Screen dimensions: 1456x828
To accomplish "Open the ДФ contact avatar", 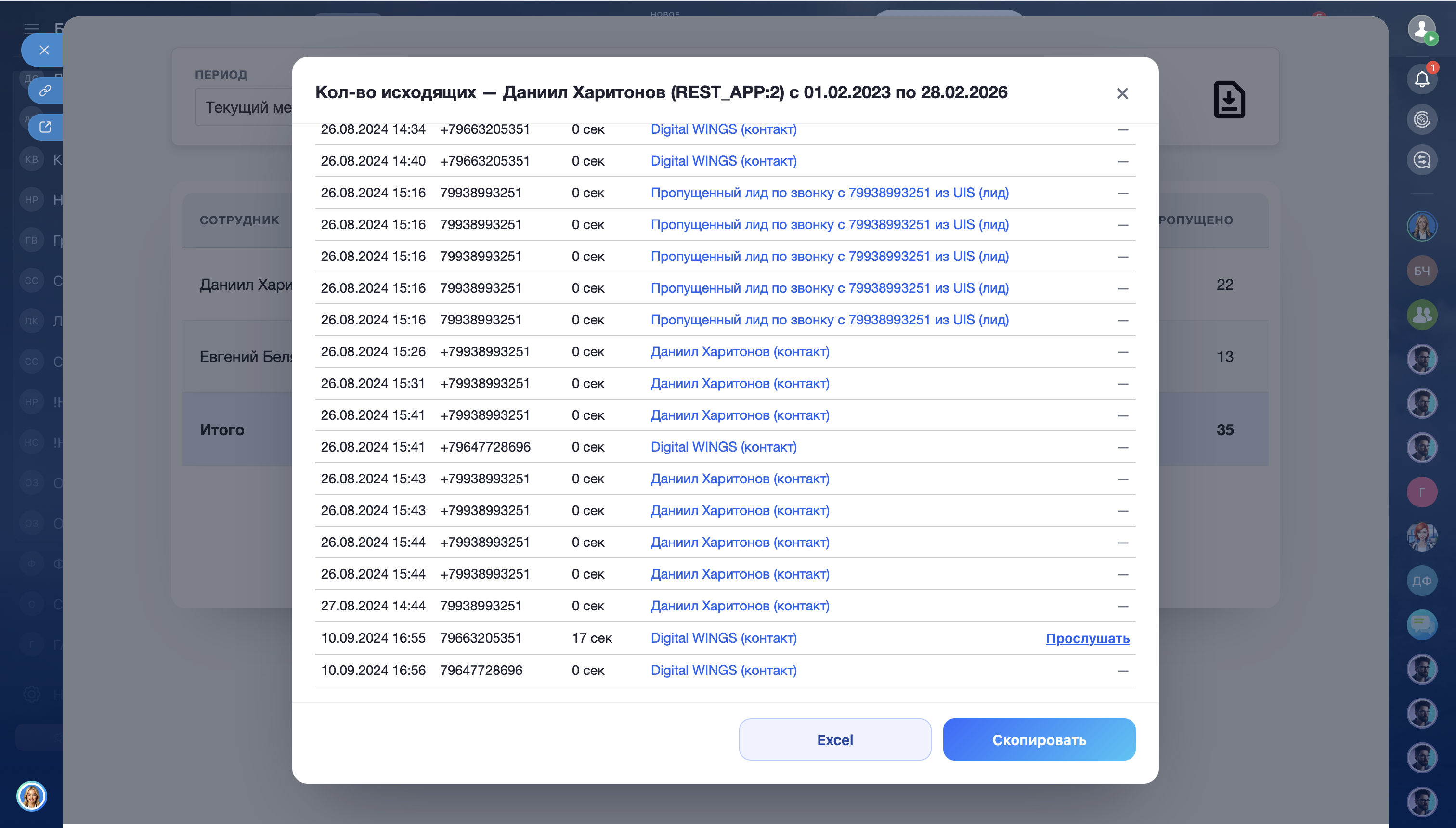I will point(1421,581).
